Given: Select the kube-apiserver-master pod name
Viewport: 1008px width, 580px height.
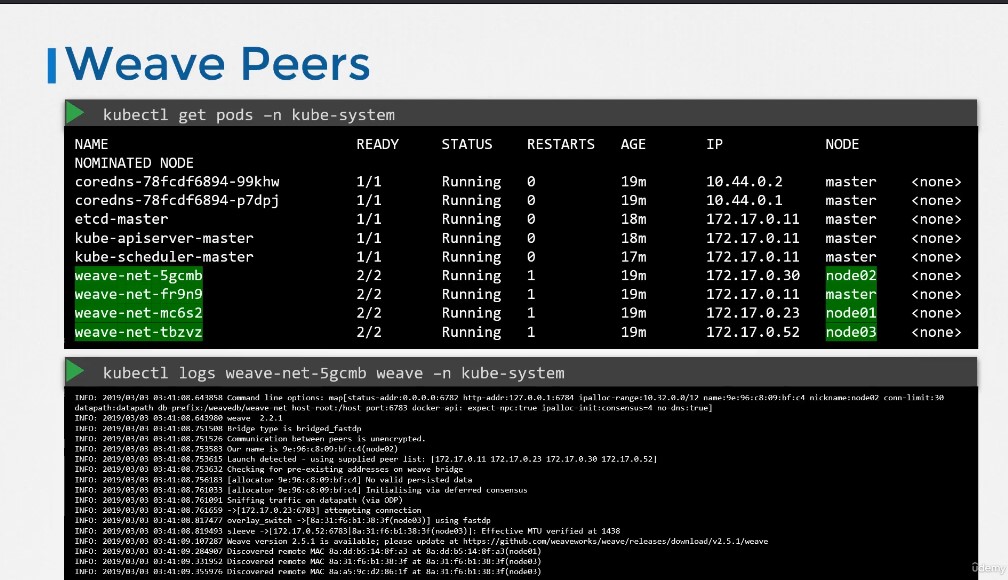Looking at the screenshot, I should pos(164,238).
